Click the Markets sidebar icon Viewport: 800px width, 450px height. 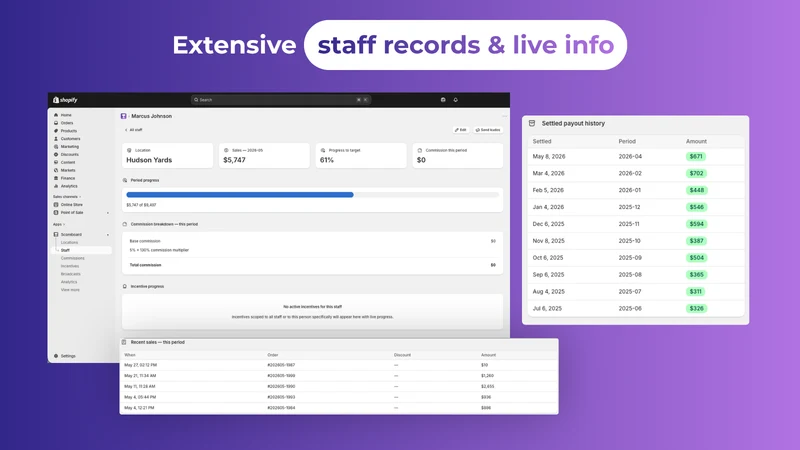pyautogui.click(x=56, y=170)
